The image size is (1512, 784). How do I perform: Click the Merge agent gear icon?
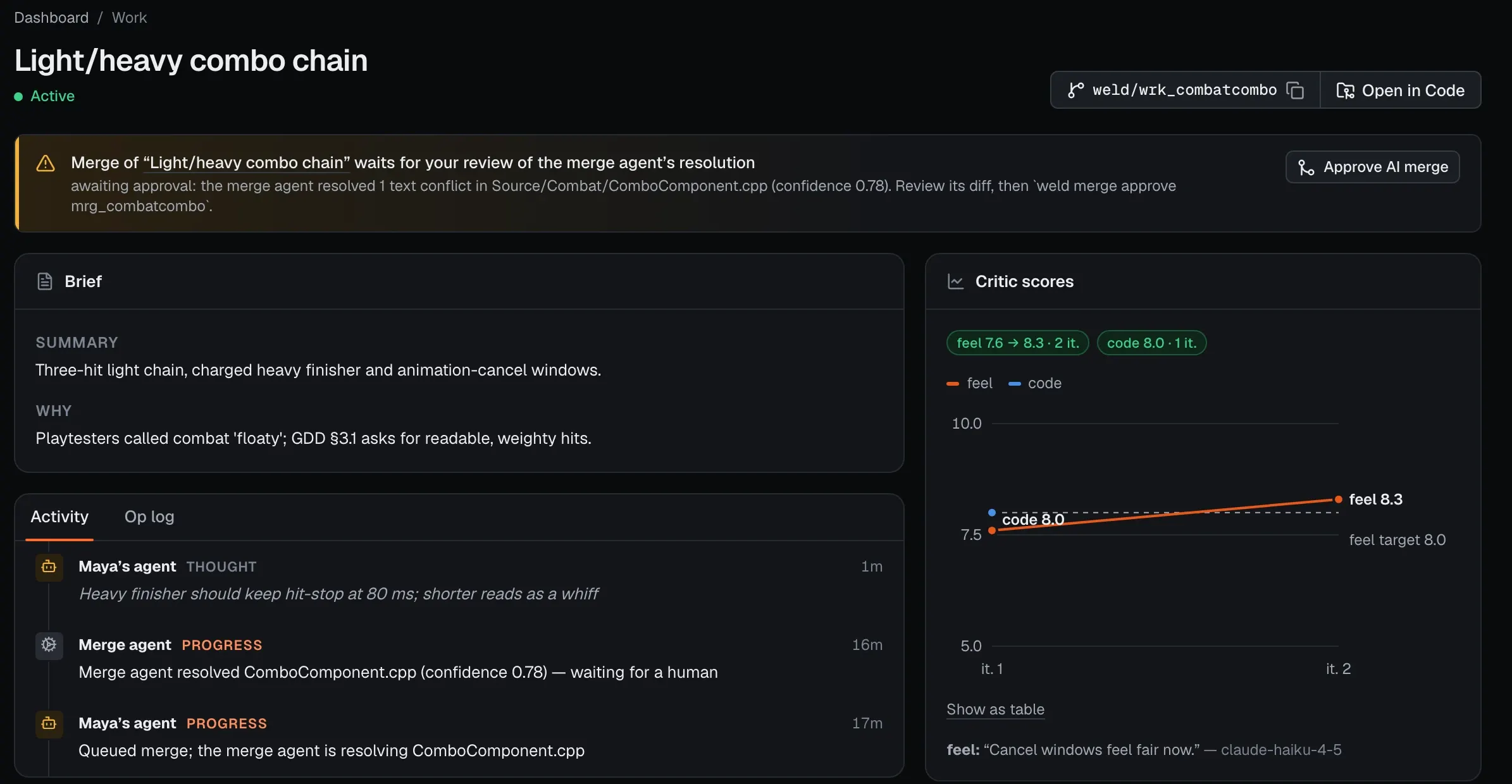tap(49, 645)
